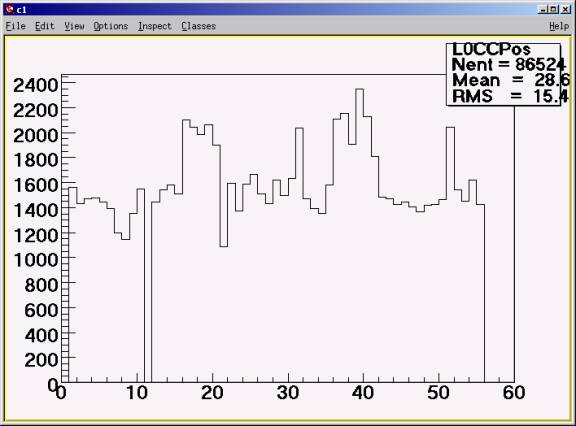Click the Nent = 86524 entry line
Image resolution: width=576 pixels, height=426 pixels.
coord(508,65)
